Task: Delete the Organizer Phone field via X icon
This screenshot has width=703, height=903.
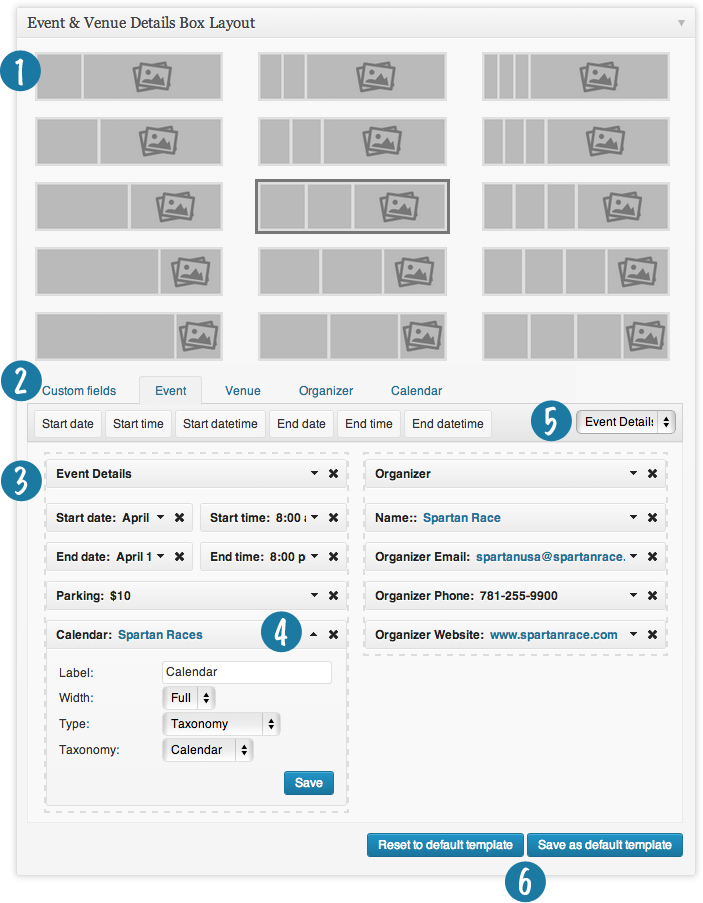Action: coord(652,596)
